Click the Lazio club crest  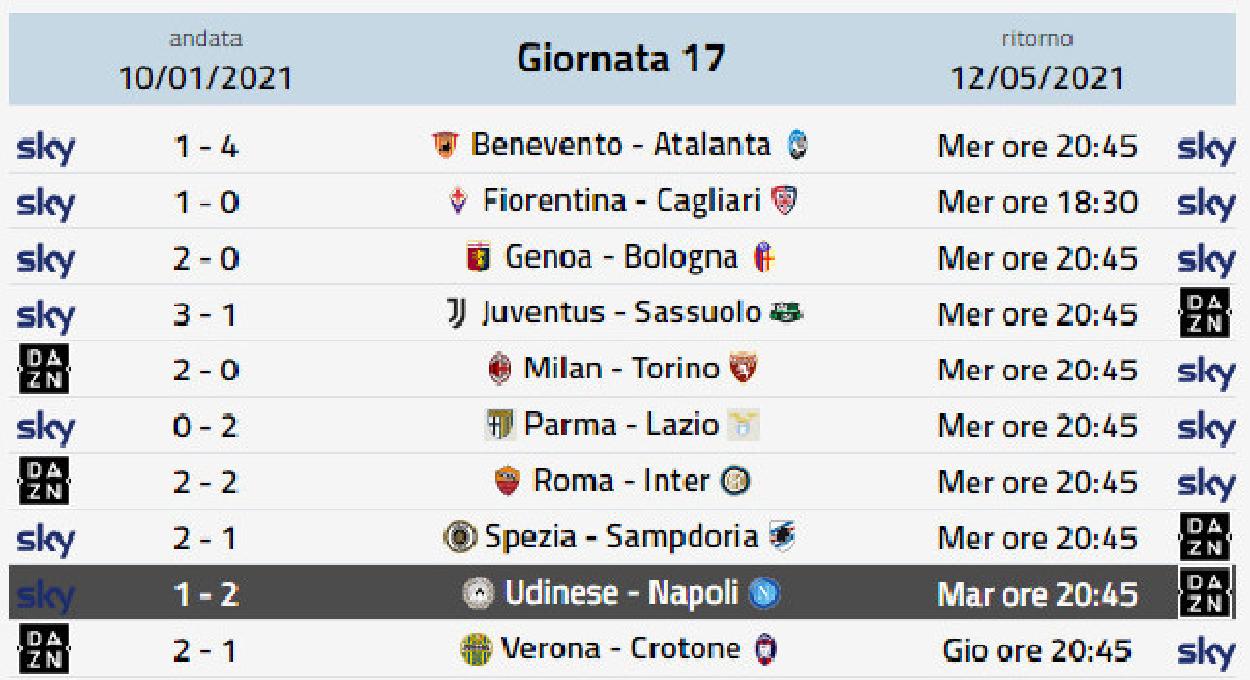tap(744, 426)
